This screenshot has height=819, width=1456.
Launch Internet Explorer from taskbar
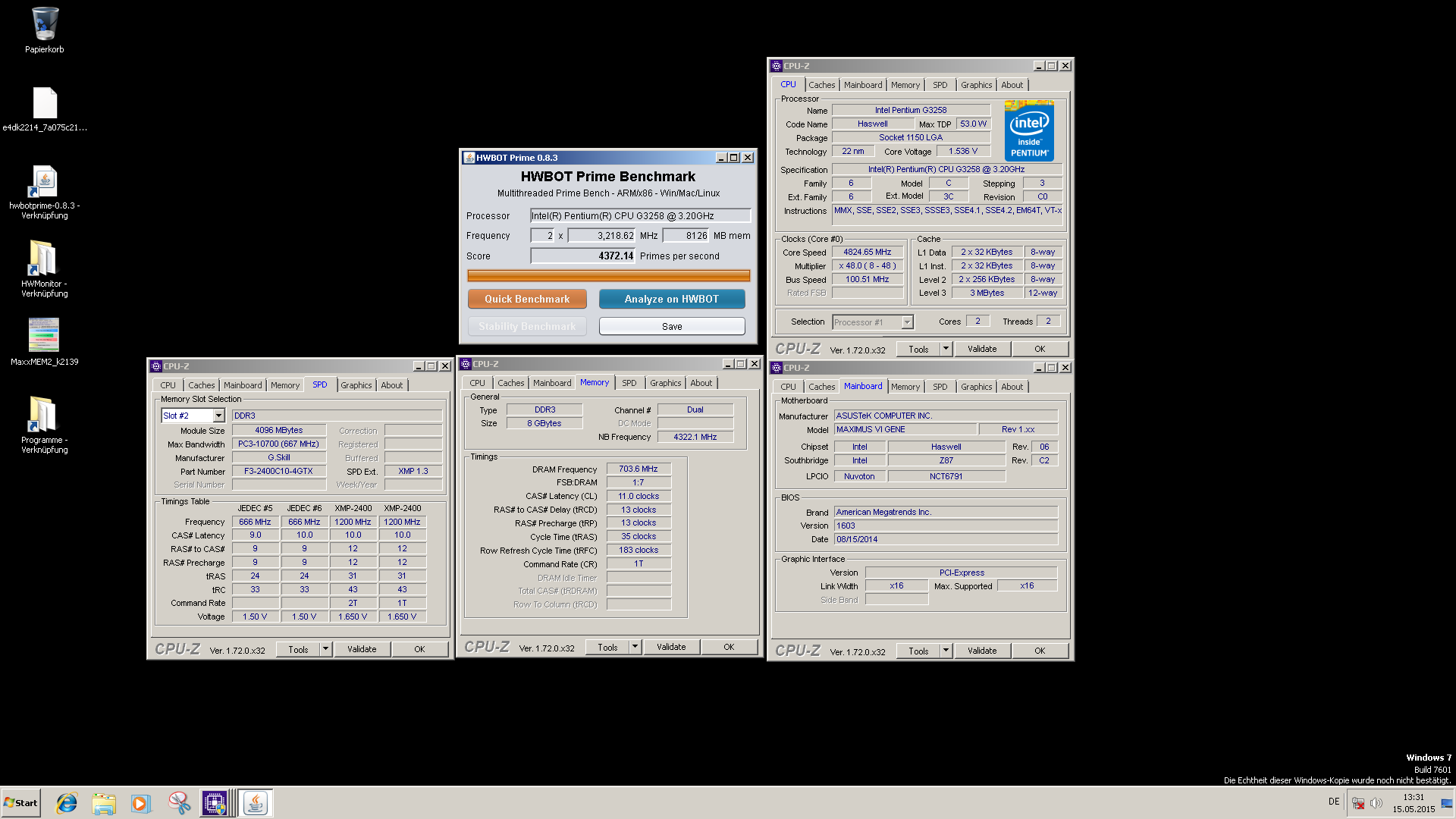(x=67, y=803)
